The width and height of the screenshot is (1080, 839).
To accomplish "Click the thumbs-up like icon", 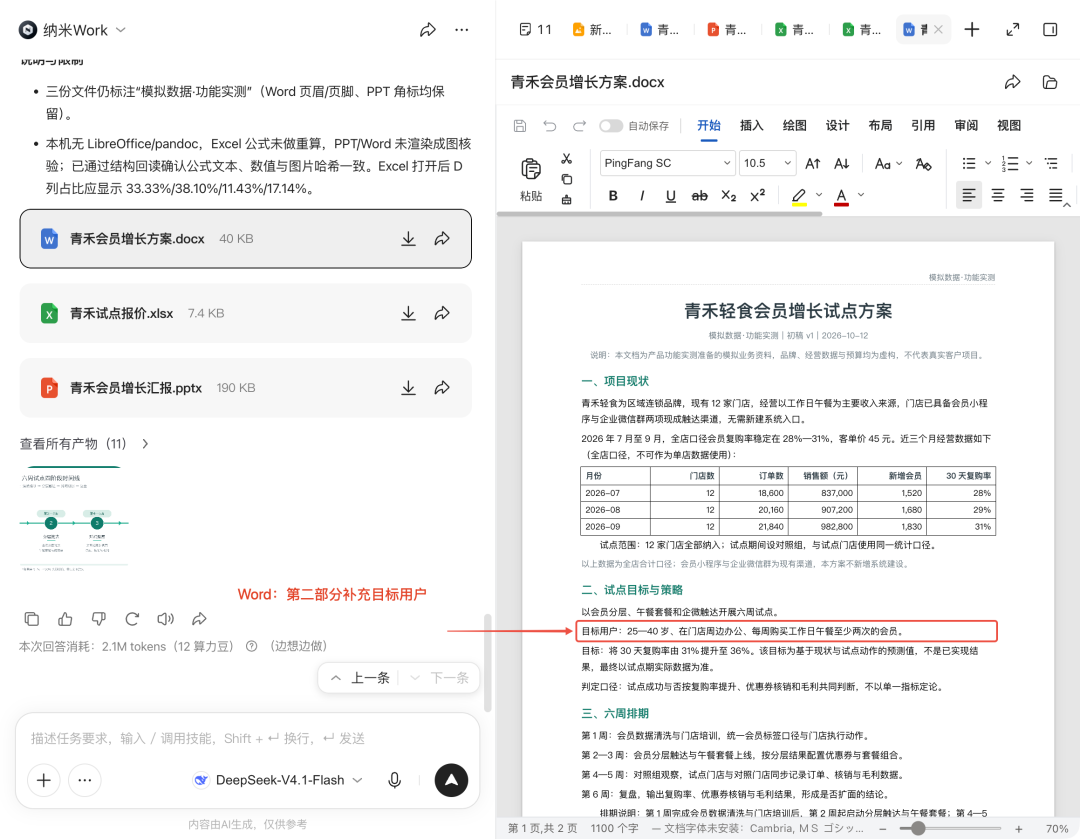I will coord(65,619).
